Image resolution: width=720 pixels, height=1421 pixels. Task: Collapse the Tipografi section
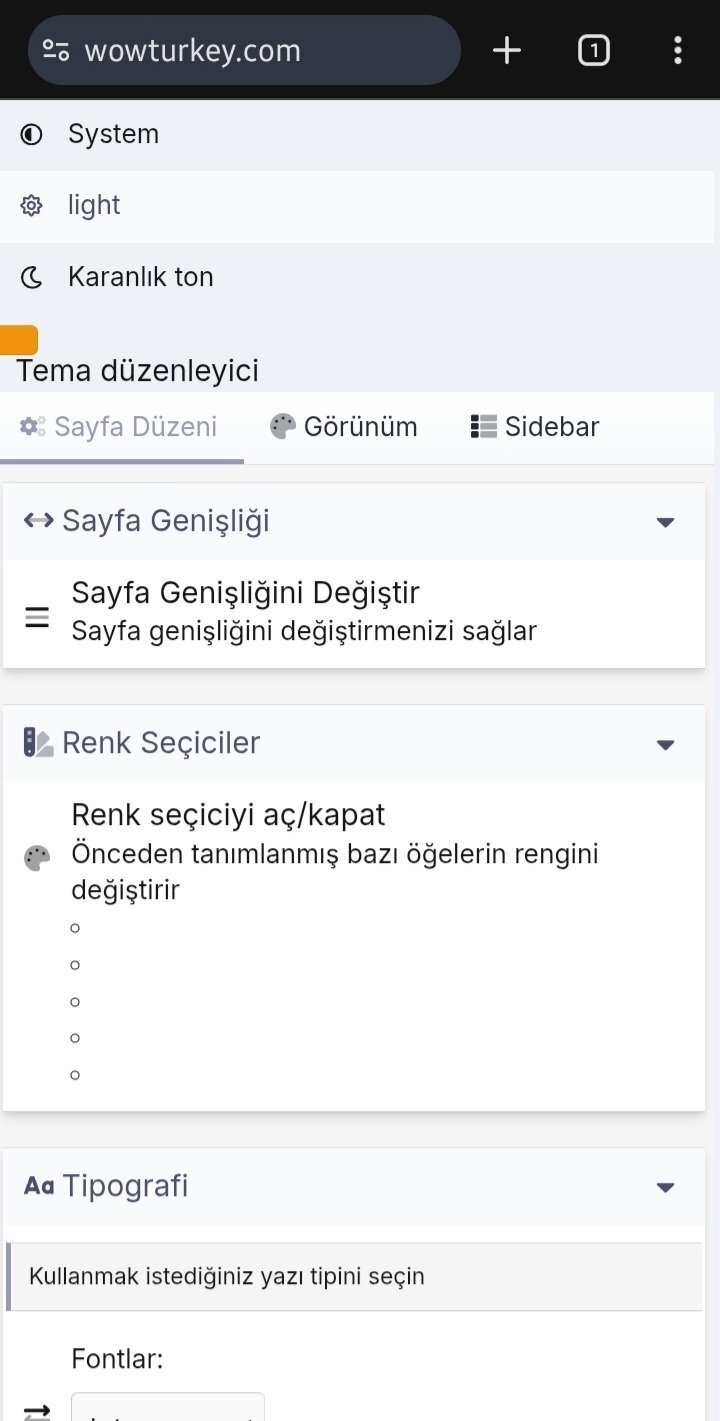pyautogui.click(x=665, y=1188)
